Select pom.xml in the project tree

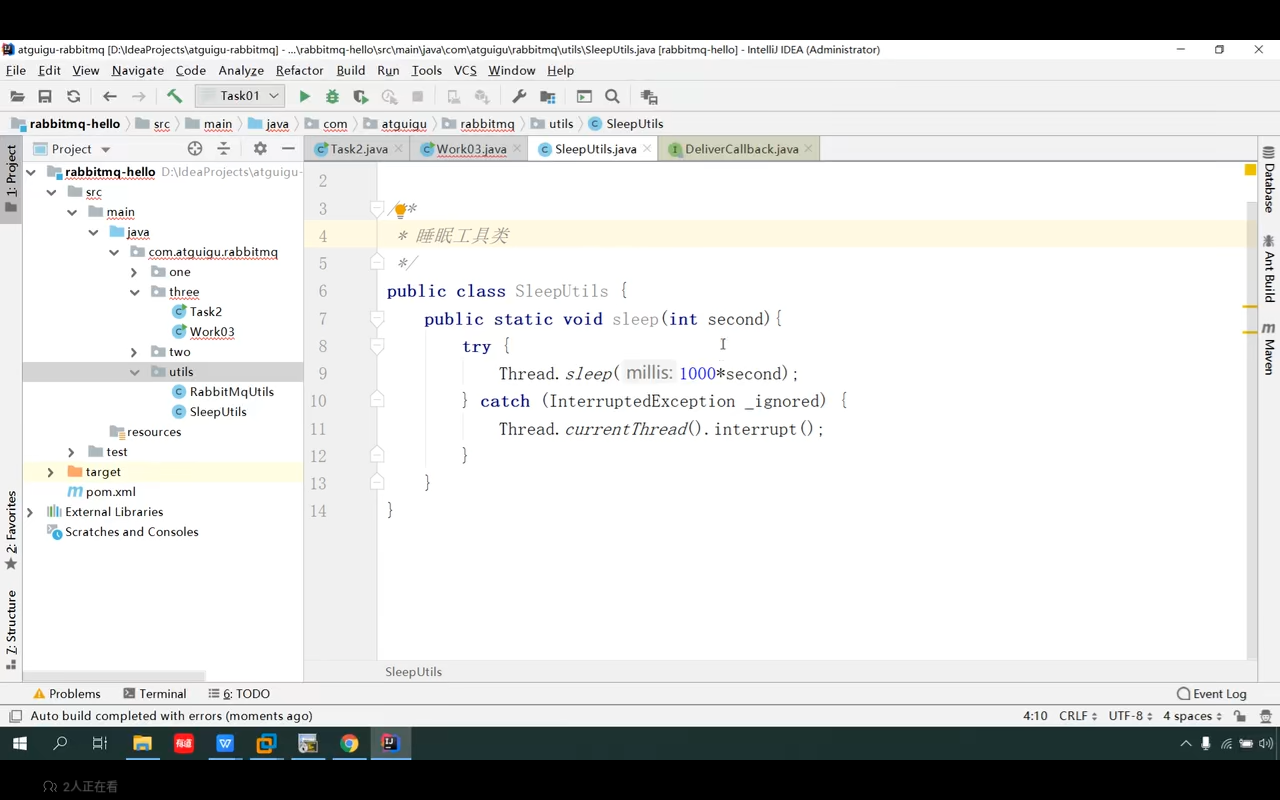pos(101,492)
